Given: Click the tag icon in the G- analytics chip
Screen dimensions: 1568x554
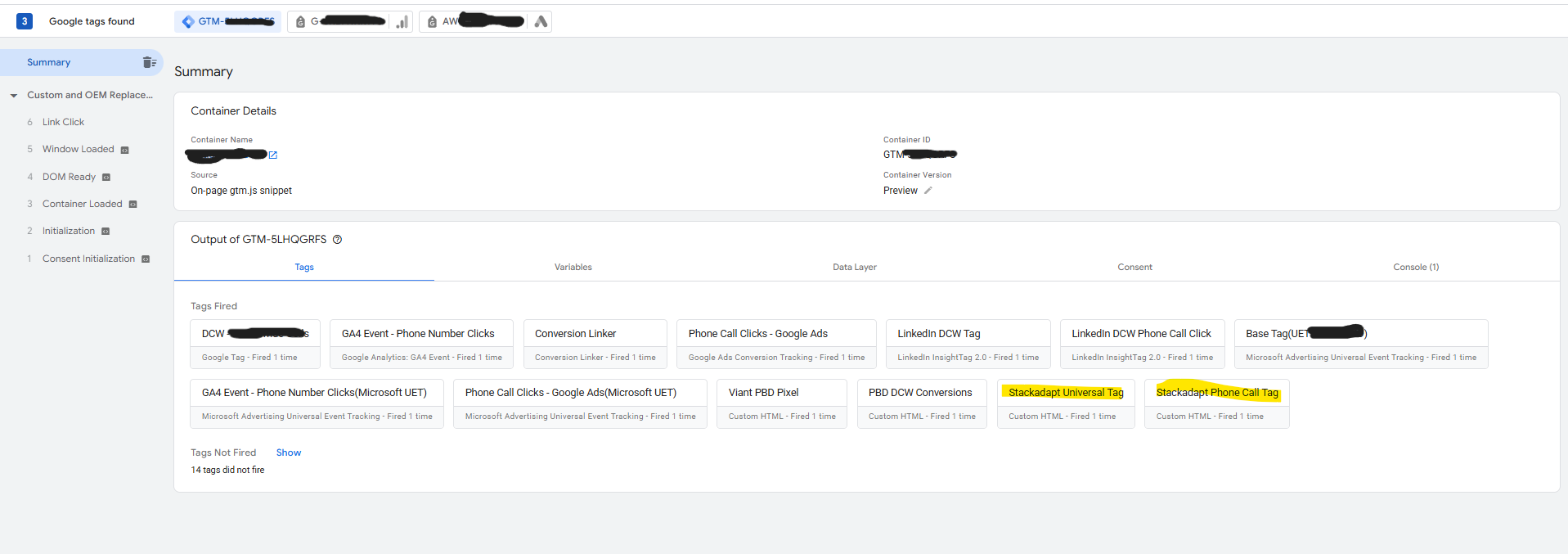Looking at the screenshot, I should 300,22.
